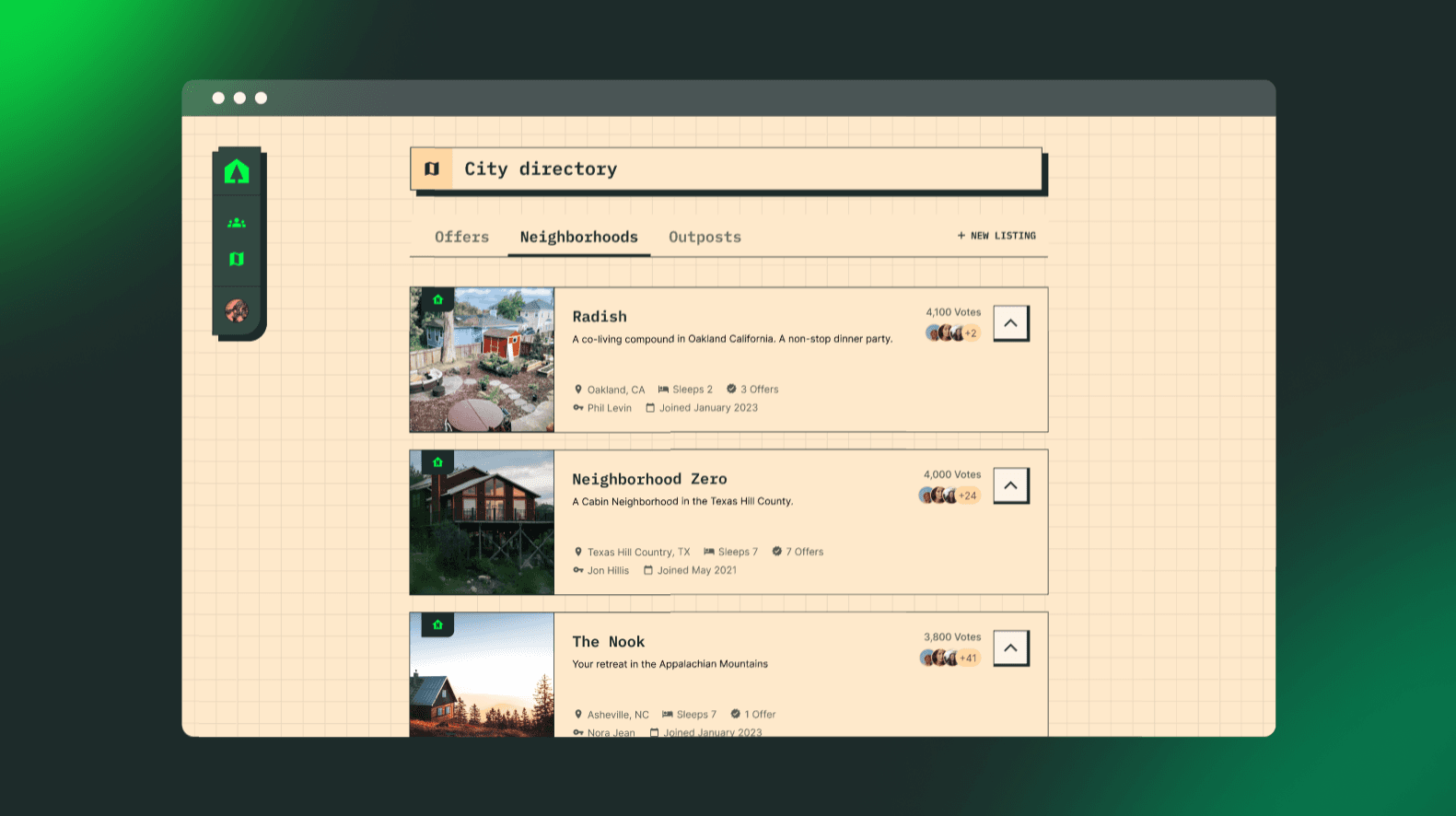Image resolution: width=1456 pixels, height=816 pixels.
Task: Click bed icon next to Sleeps 2
Action: 663,390
